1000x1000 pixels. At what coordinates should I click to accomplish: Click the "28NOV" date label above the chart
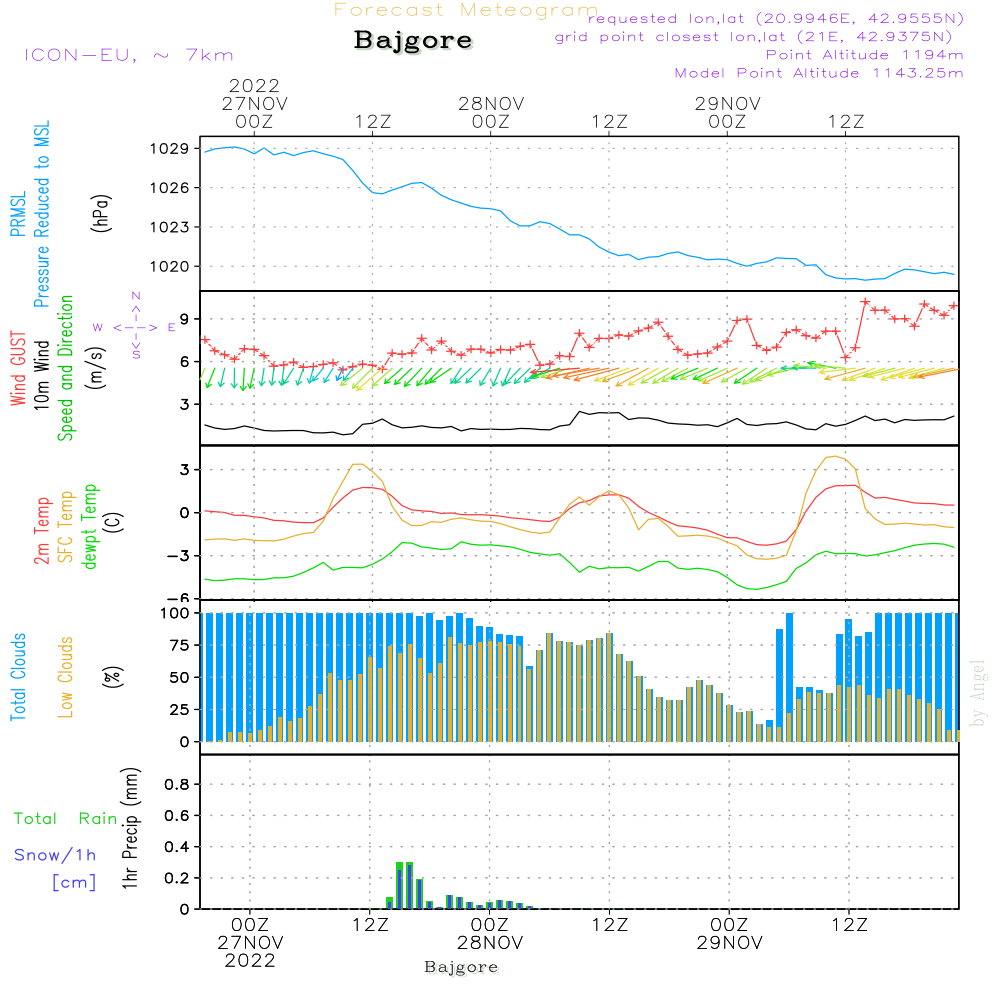(x=491, y=104)
